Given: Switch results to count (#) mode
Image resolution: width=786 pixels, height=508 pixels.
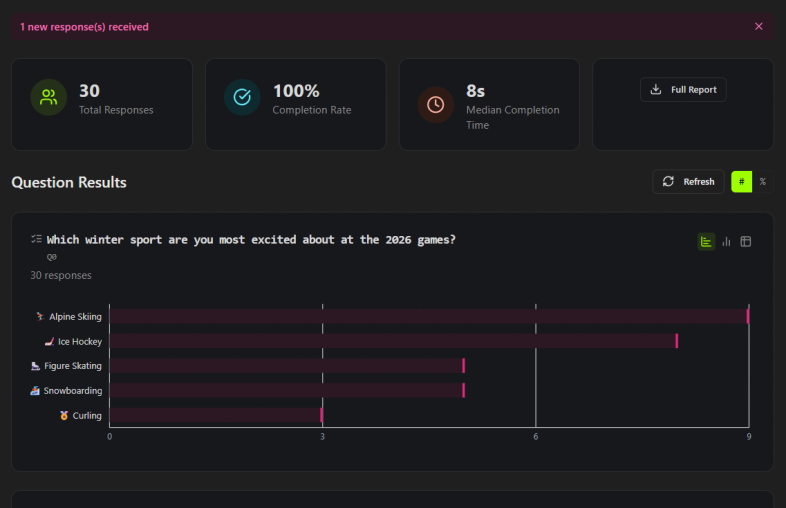Looking at the screenshot, I should tap(741, 182).
